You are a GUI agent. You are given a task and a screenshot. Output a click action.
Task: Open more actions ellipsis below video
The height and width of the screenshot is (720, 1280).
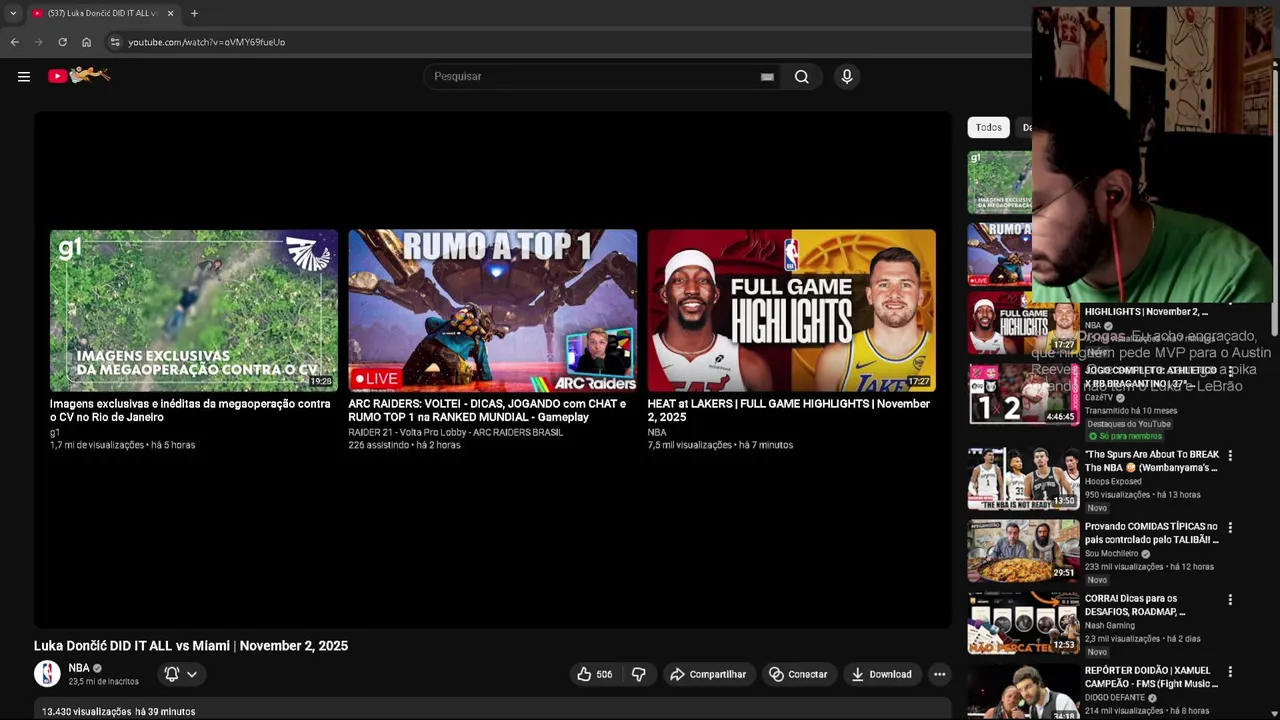pyautogui.click(x=939, y=674)
